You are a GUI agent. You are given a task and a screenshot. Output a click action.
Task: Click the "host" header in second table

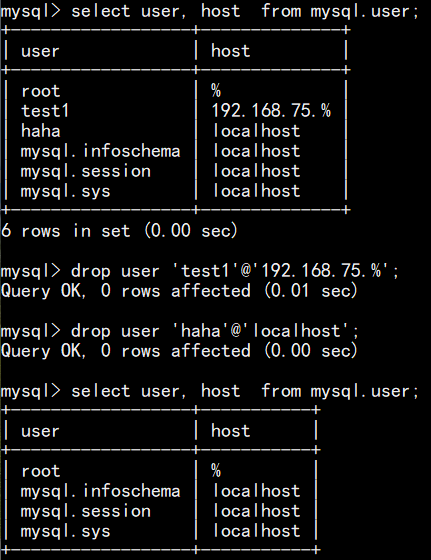tap(231, 431)
